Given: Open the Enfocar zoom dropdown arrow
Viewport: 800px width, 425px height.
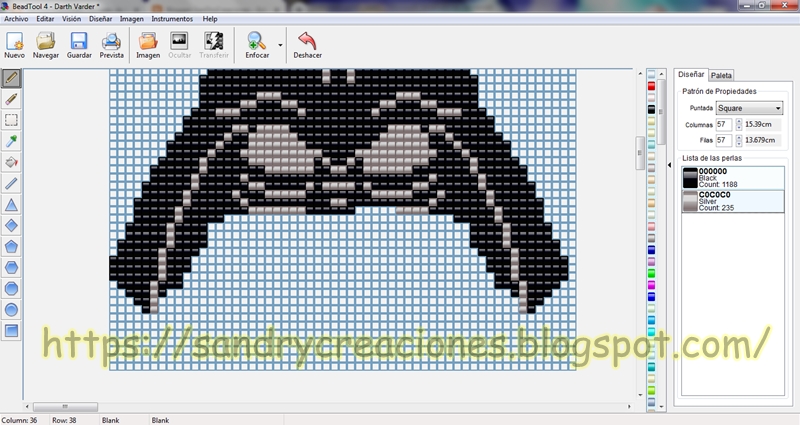Looking at the screenshot, I should point(280,45).
